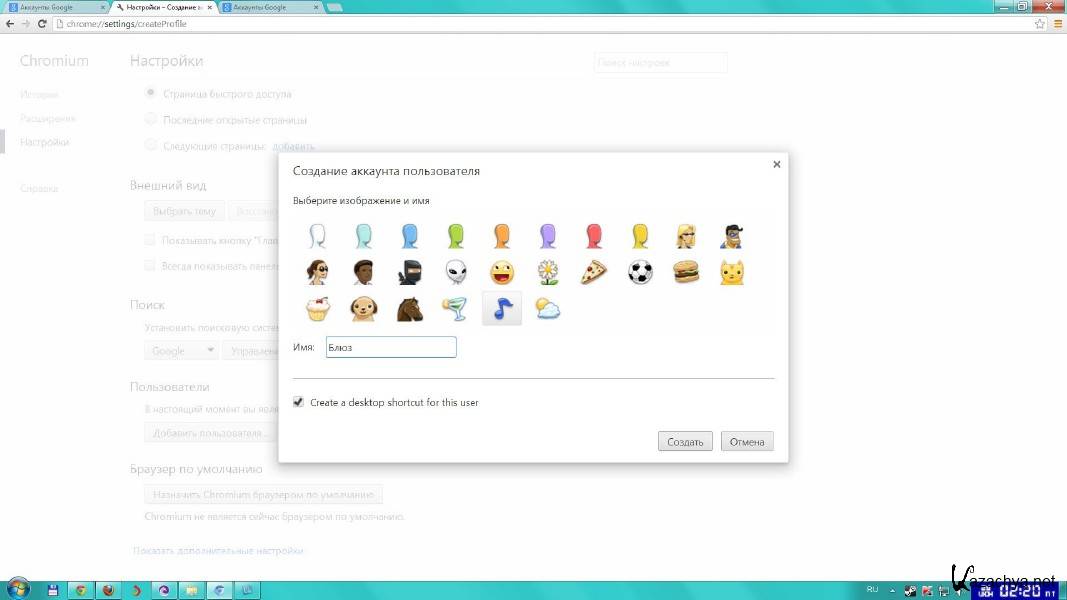Viewport: 1067px width, 600px height.
Task: Select the soccer ball avatar
Action: 640,272
